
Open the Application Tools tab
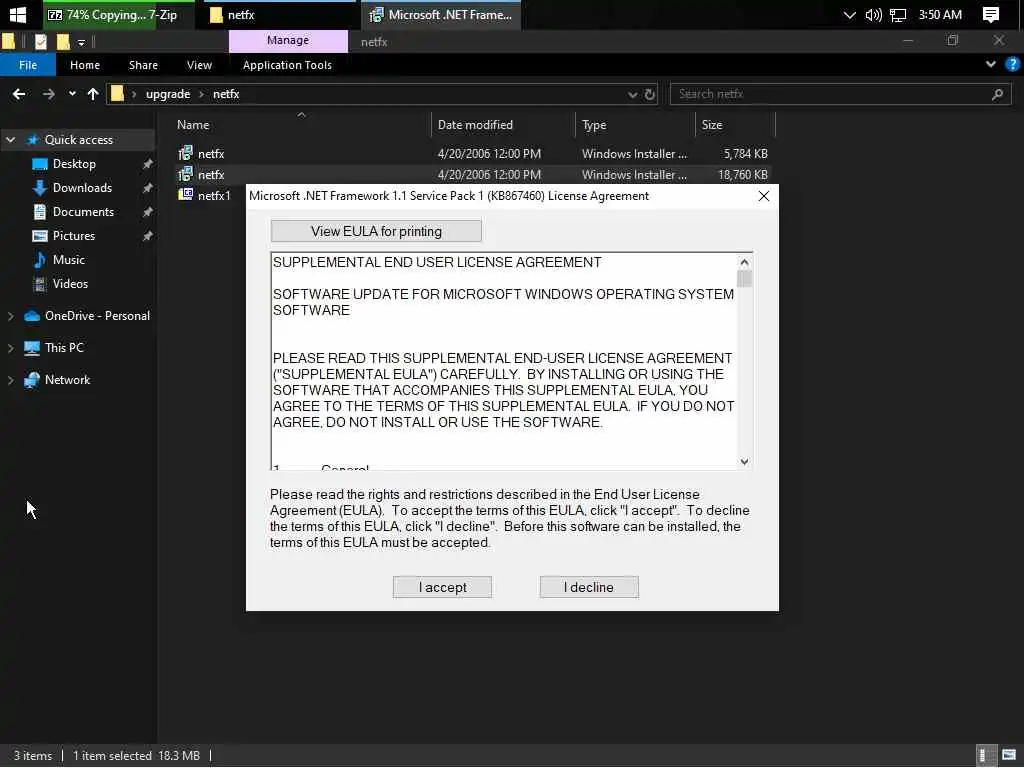click(x=287, y=65)
